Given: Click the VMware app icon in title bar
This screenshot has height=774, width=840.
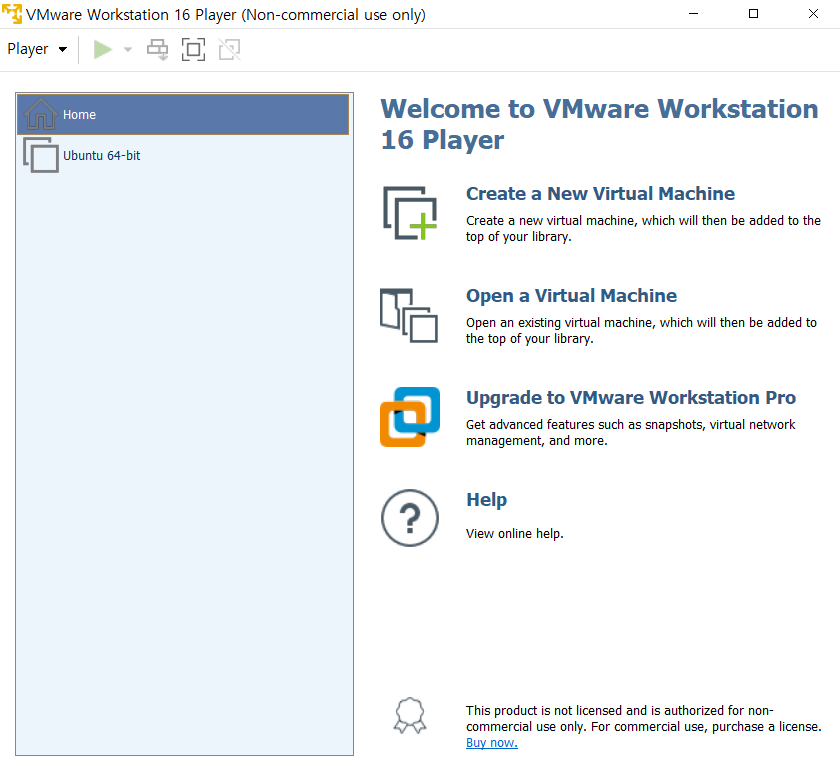Looking at the screenshot, I should [x=12, y=14].
